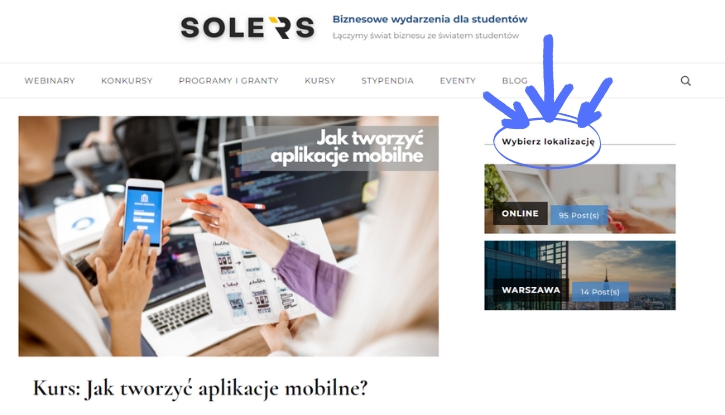725x415 pixels.
Task: Click the Jak tworzyć aplikacje mobilne overlay caption
Action: coord(347,147)
